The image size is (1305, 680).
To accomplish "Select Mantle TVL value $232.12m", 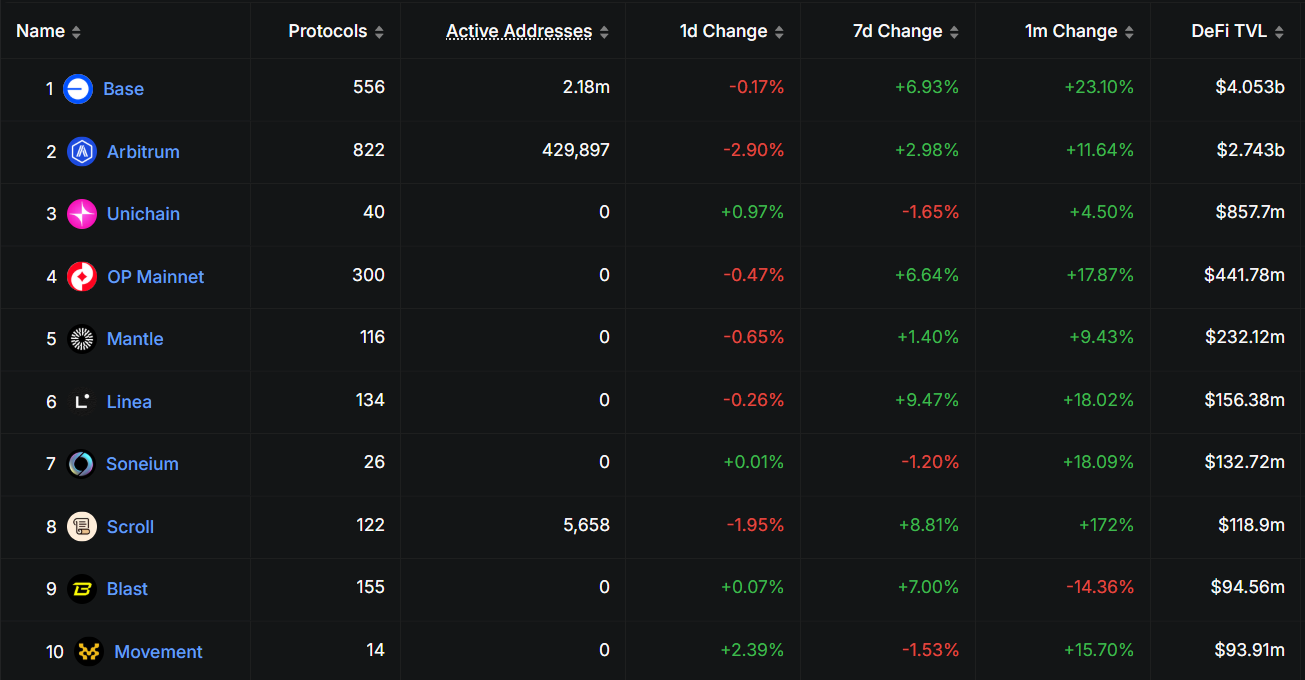I will point(1245,337).
